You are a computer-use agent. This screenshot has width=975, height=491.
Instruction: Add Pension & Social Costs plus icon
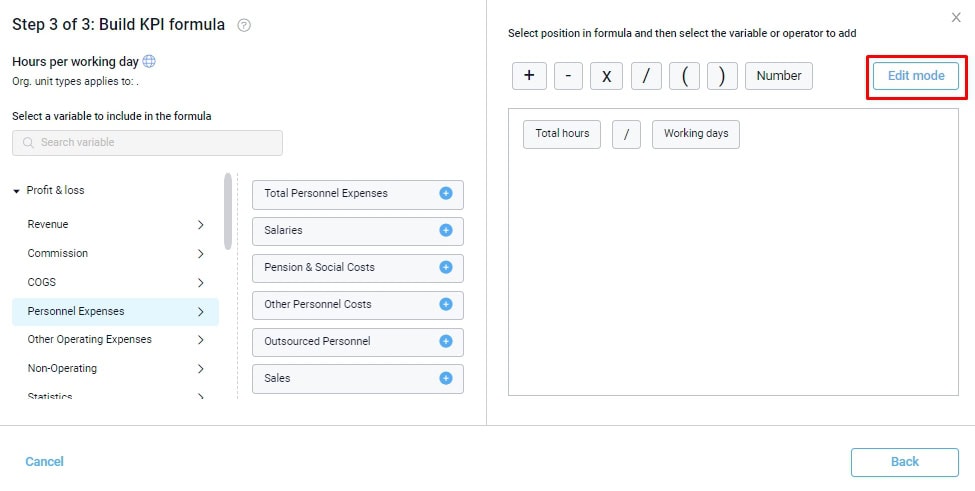(x=446, y=267)
